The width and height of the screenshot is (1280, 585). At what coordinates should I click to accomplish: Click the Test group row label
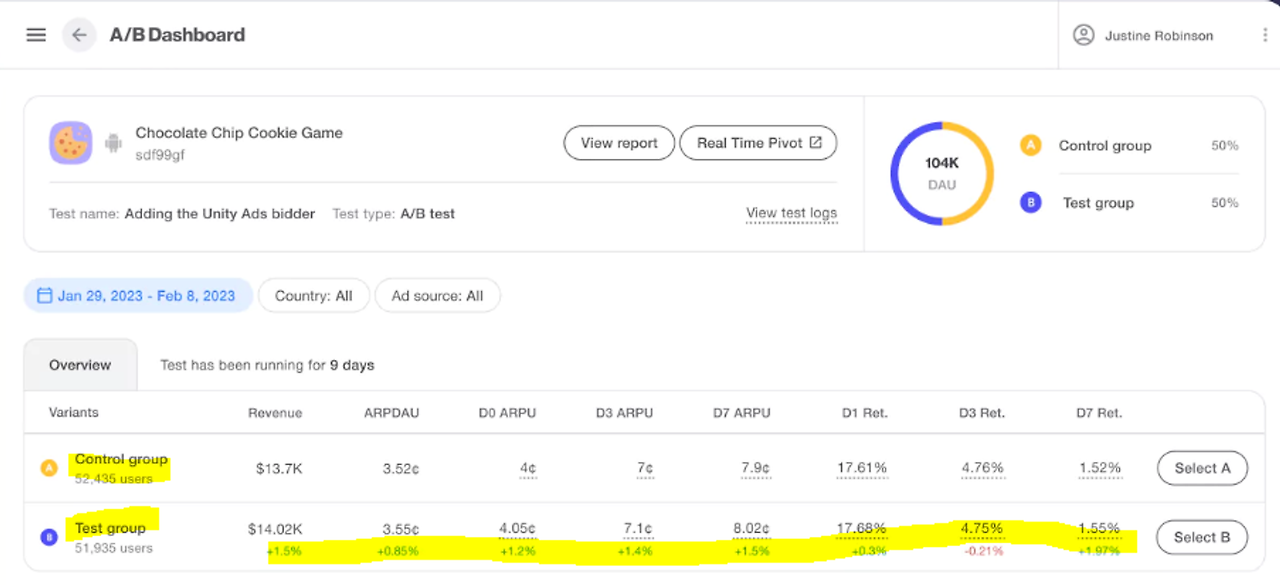point(110,528)
